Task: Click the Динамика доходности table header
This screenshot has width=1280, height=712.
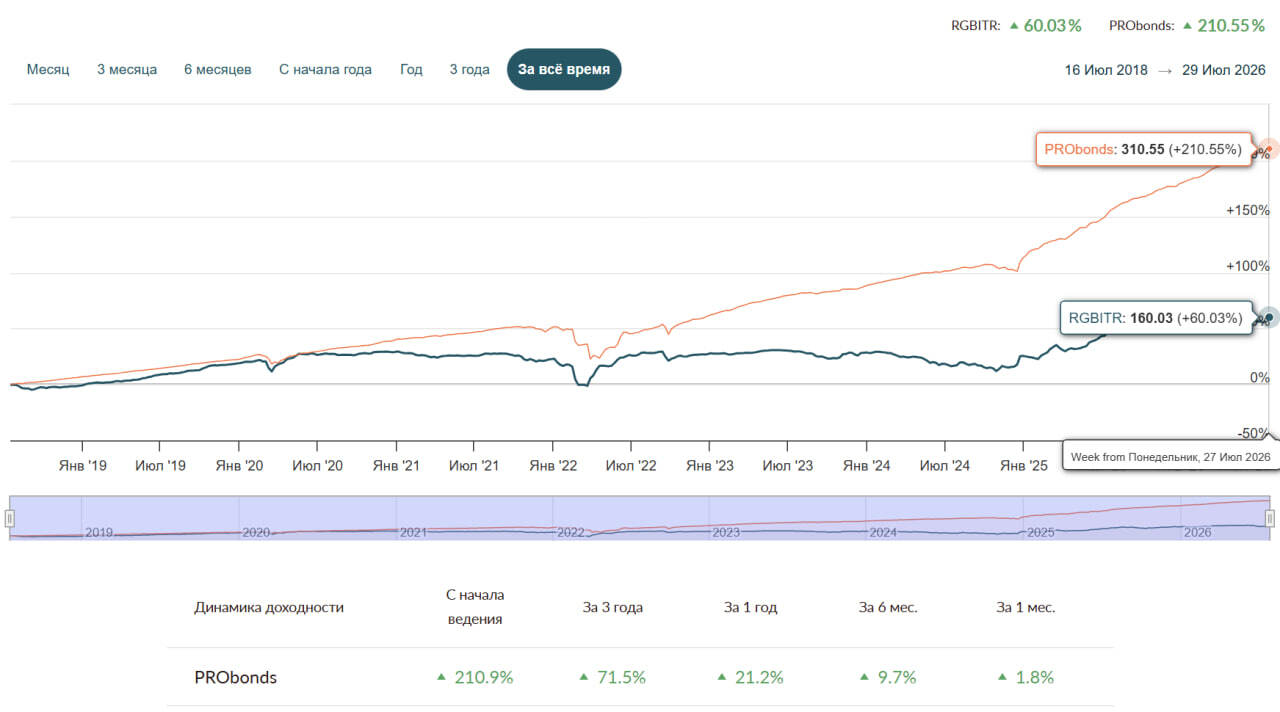Action: click(269, 607)
